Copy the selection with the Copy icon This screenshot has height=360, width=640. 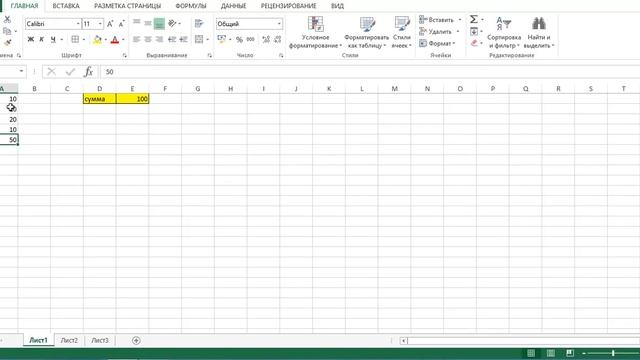point(7,31)
